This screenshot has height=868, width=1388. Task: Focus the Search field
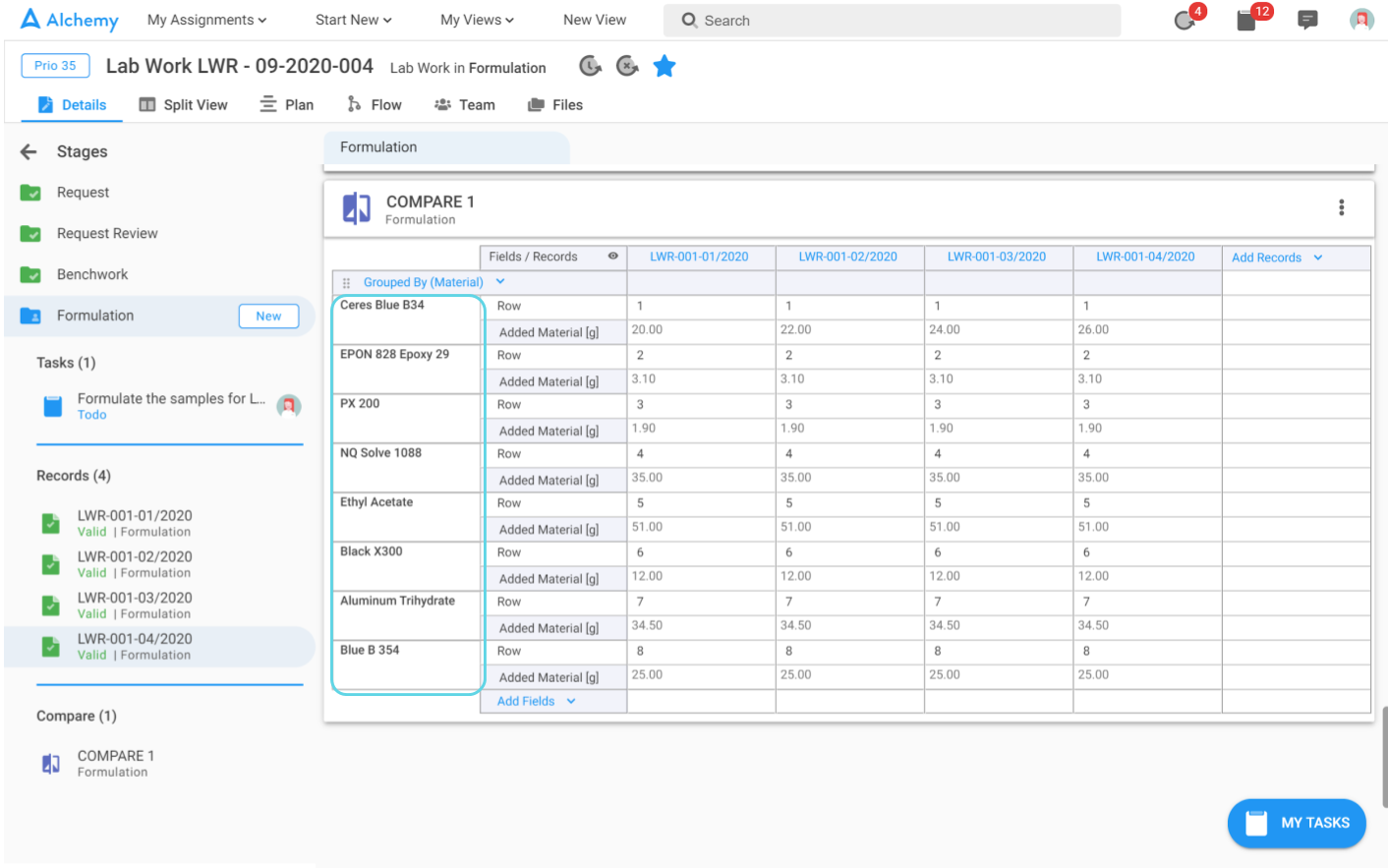892,20
